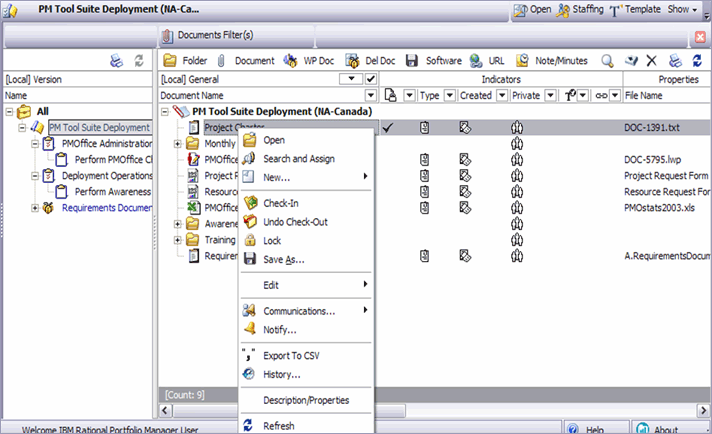Screen dimensions: 712x434
Task: Click the Notify bell icon in context menu
Action: click(x=250, y=328)
